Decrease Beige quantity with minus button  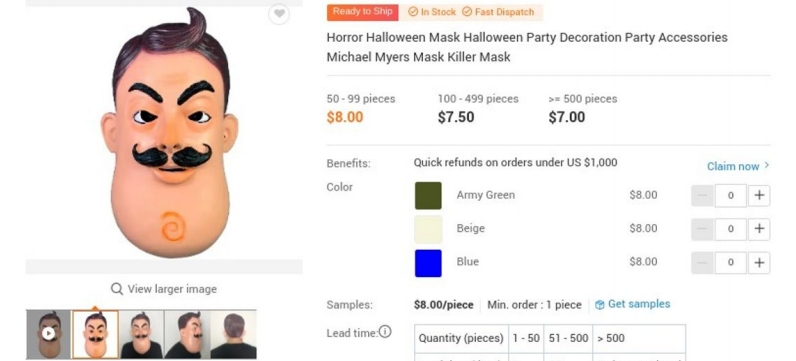pos(703,229)
